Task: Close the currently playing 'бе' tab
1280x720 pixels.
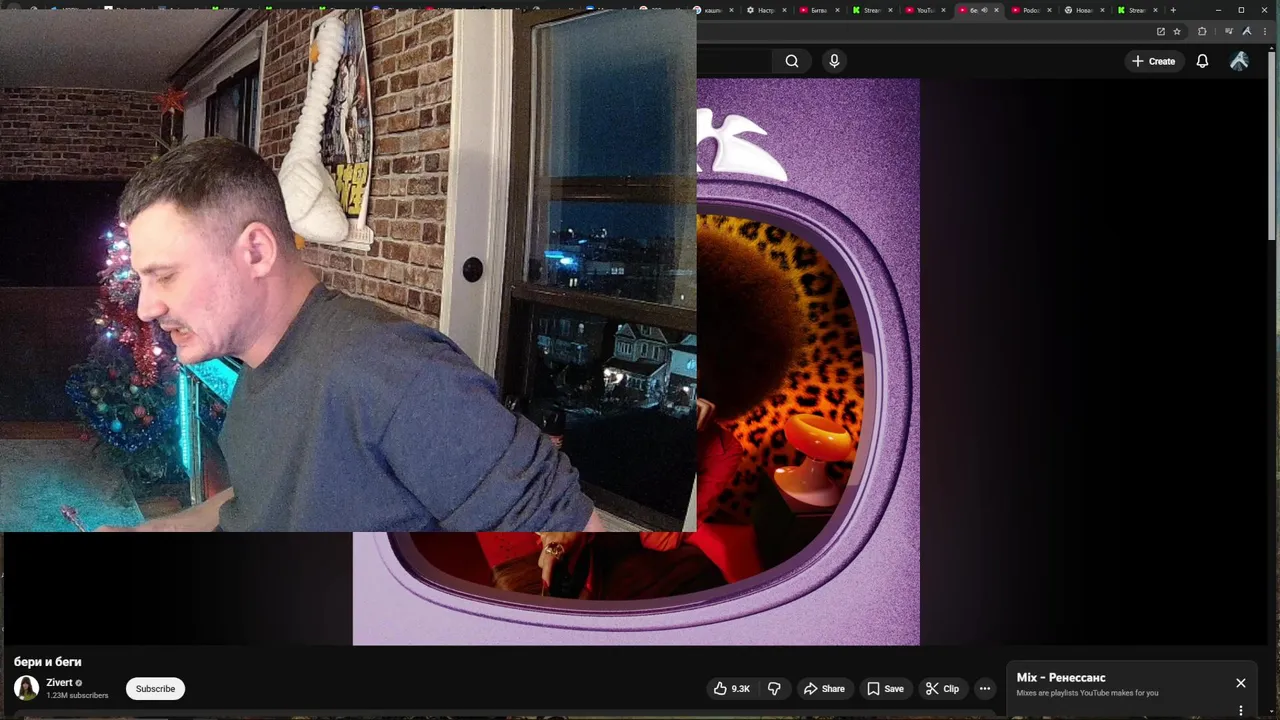Action: click(996, 10)
